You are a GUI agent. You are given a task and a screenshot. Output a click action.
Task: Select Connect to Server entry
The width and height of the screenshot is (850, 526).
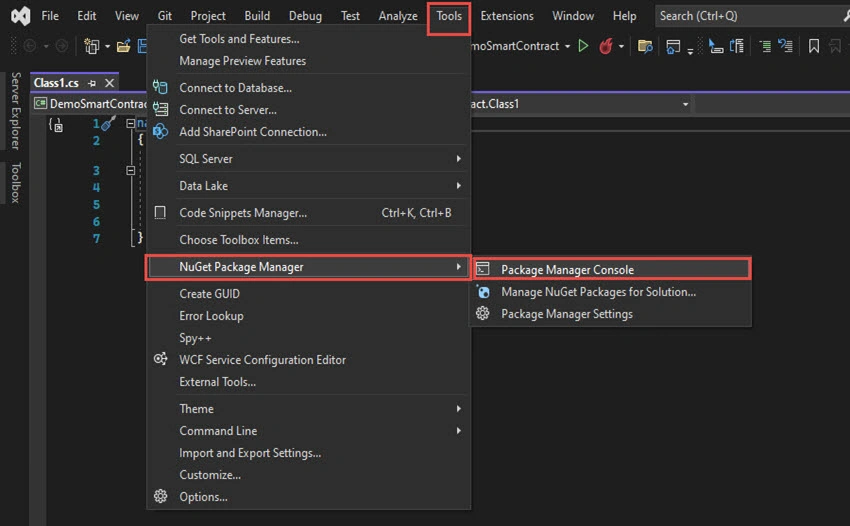point(308,110)
